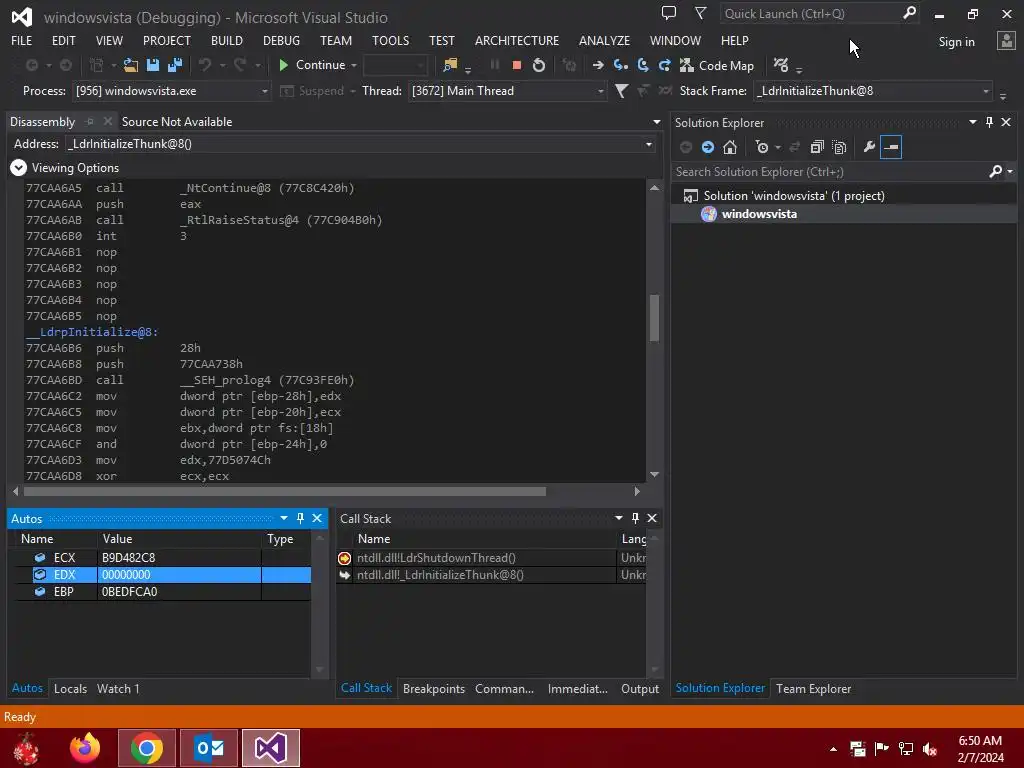Click the Properties wrench icon

coord(869,148)
